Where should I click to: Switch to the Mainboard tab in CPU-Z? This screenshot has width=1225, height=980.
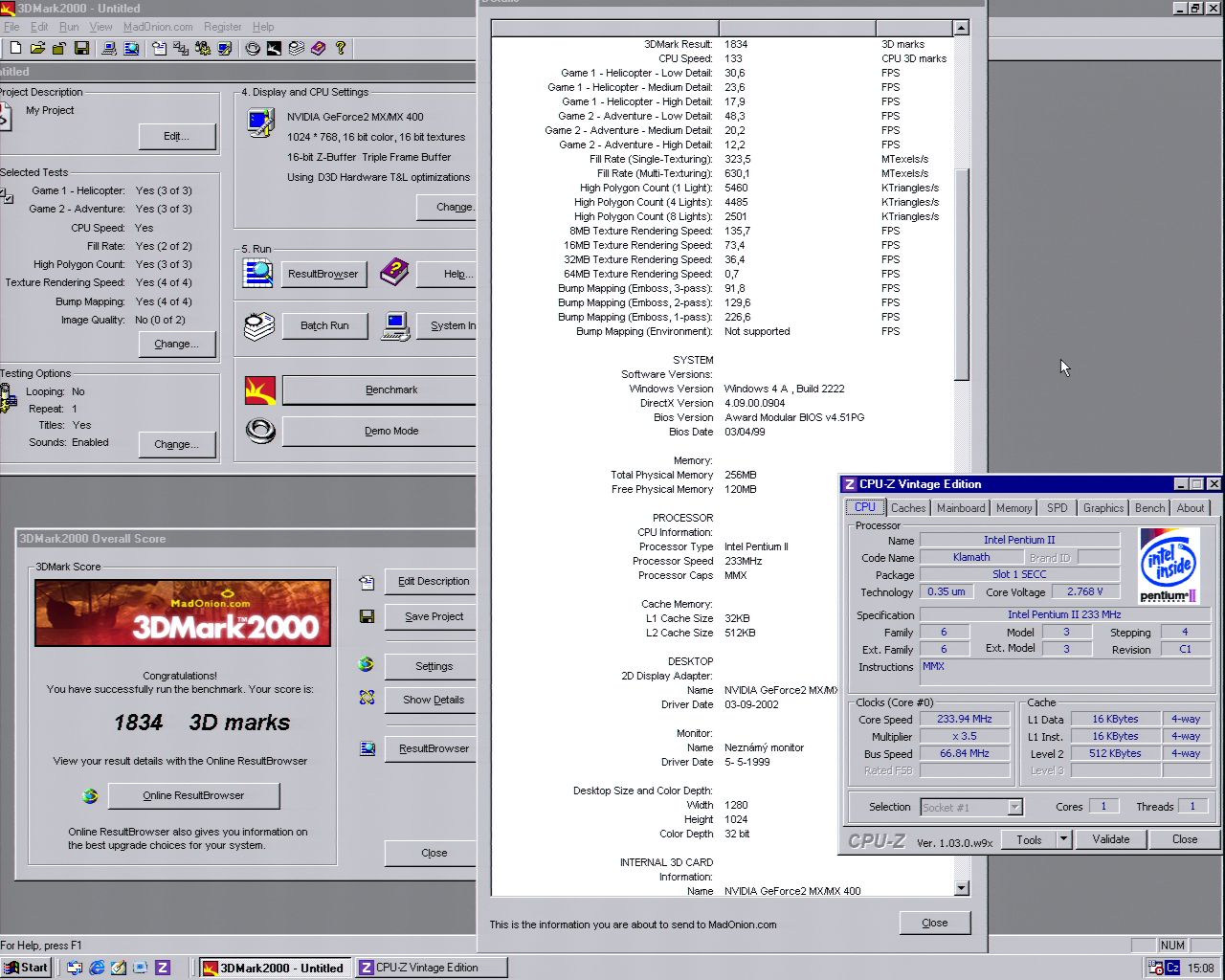click(961, 508)
